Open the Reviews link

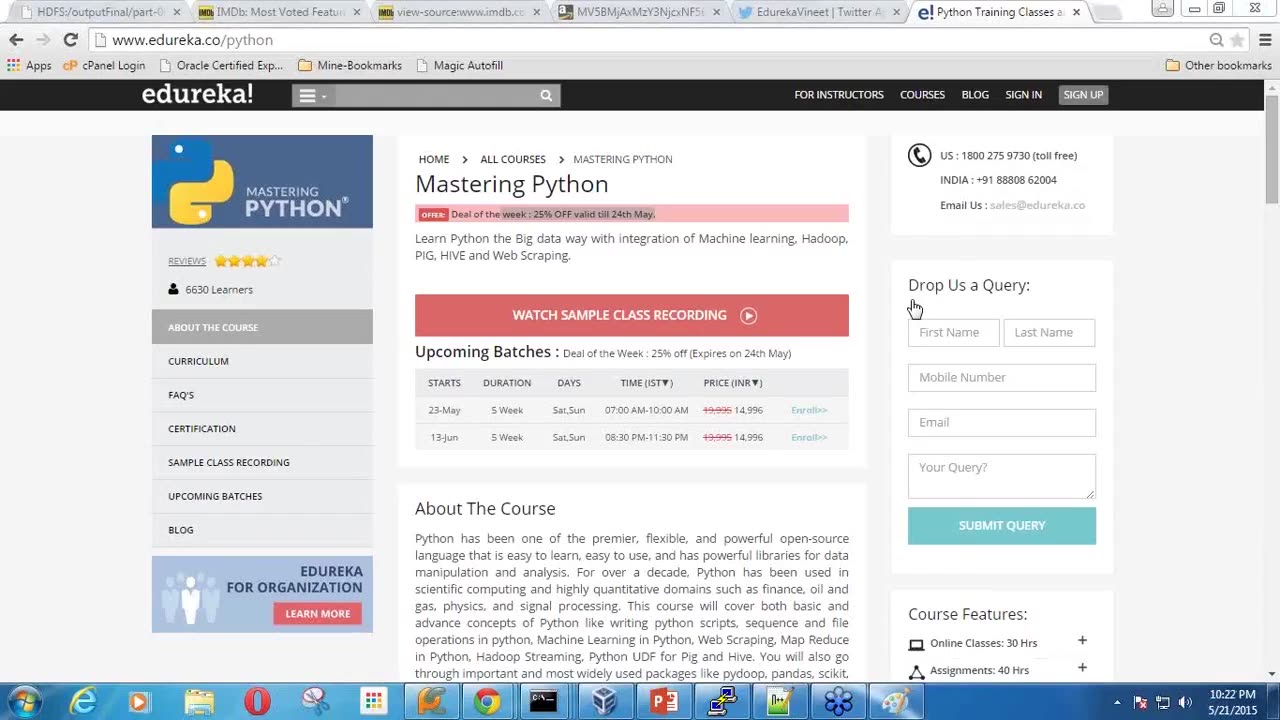coord(187,261)
